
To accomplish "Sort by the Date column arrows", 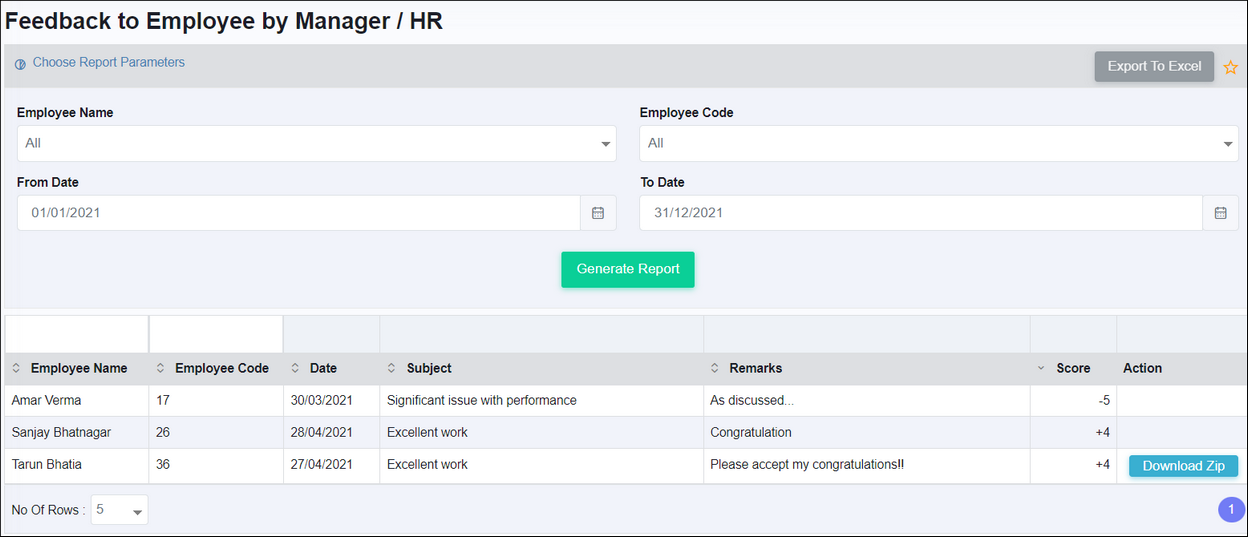I will point(295,369).
